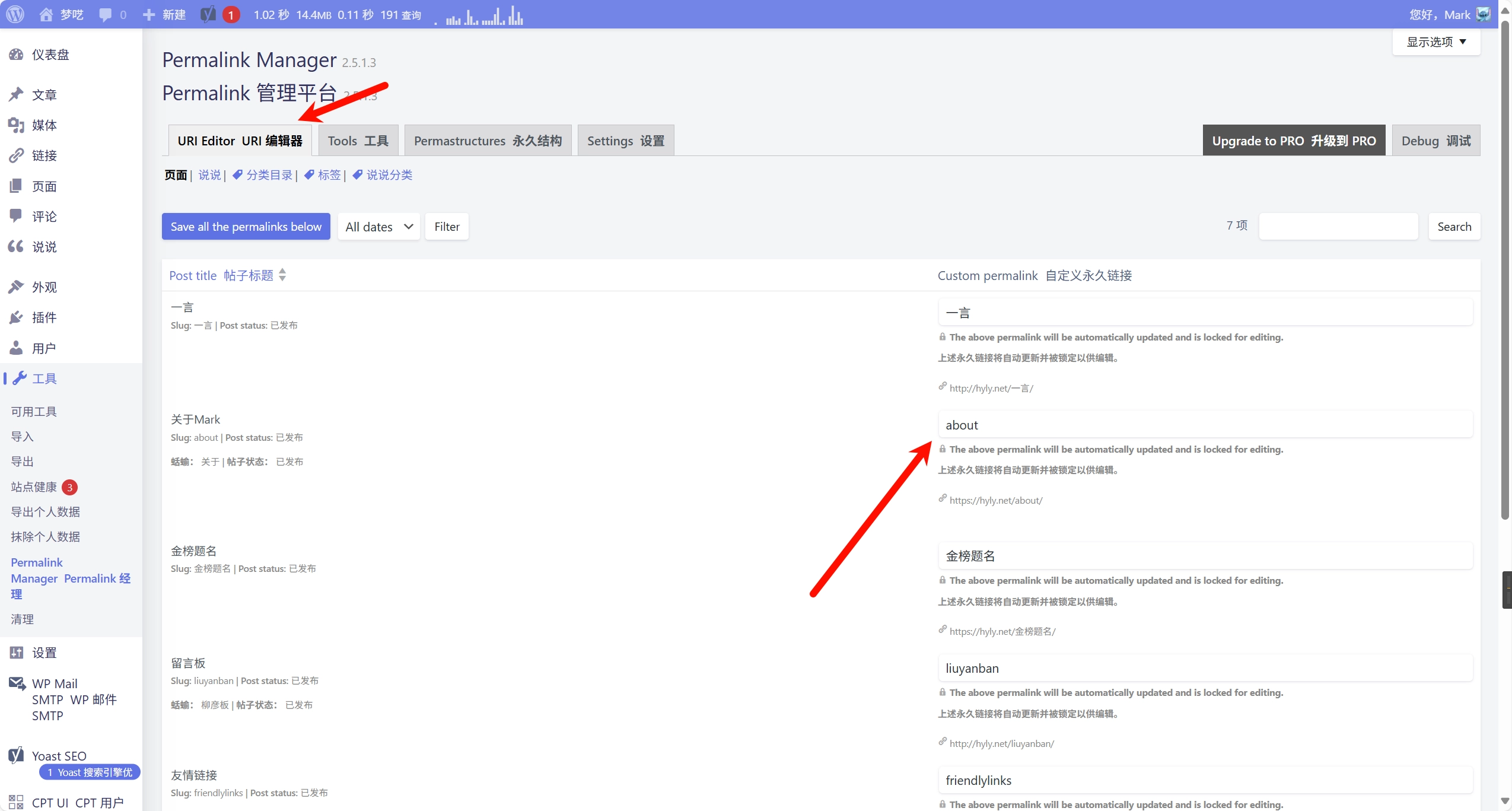1512x811 pixels.
Task: Open Plugins plug icon
Action: tap(16, 317)
